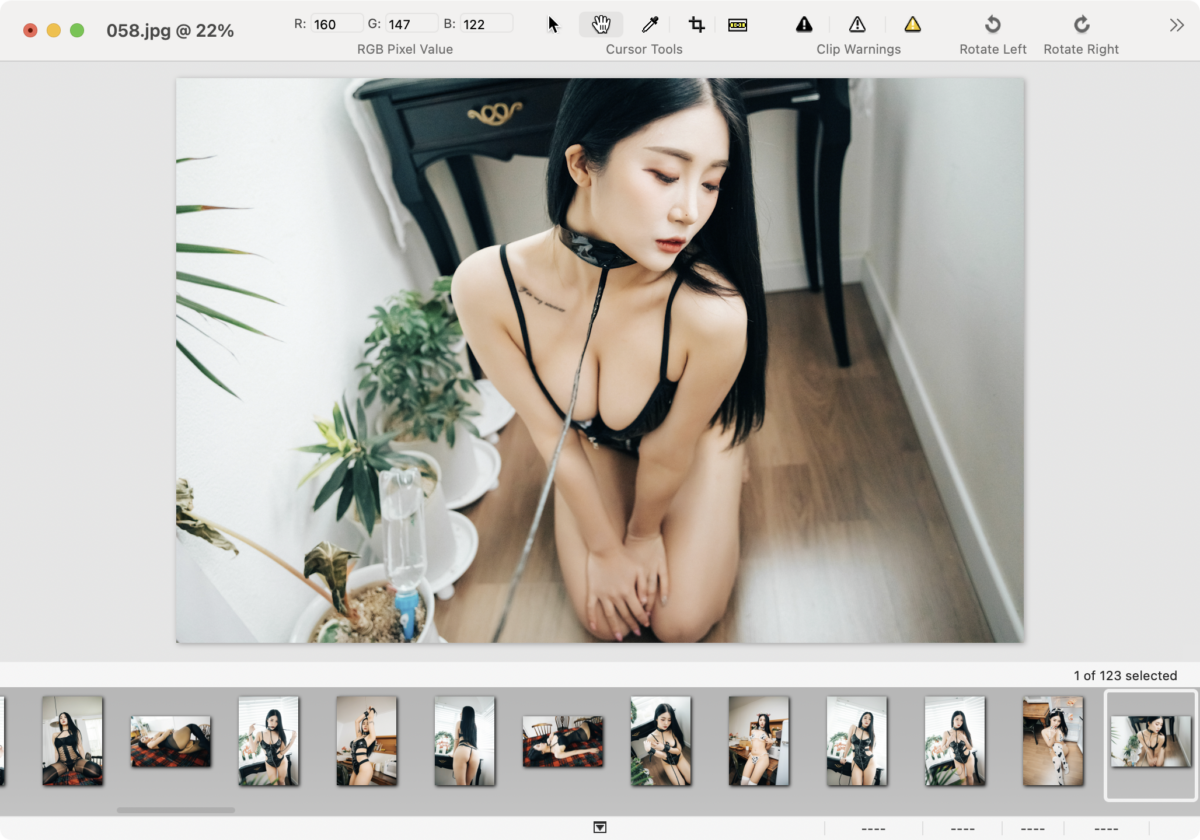
Task: Rotate the image left
Action: coord(993,24)
